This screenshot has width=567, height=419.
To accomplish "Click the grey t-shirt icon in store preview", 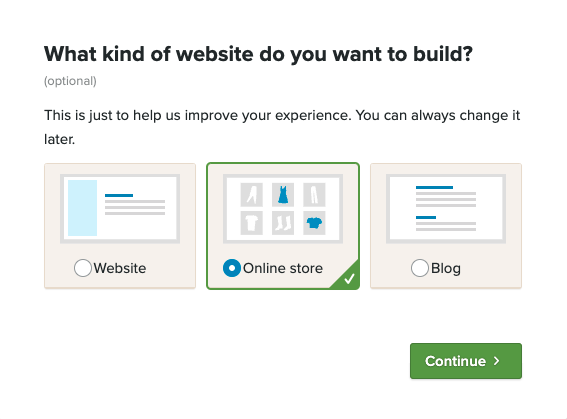I will [x=251, y=223].
